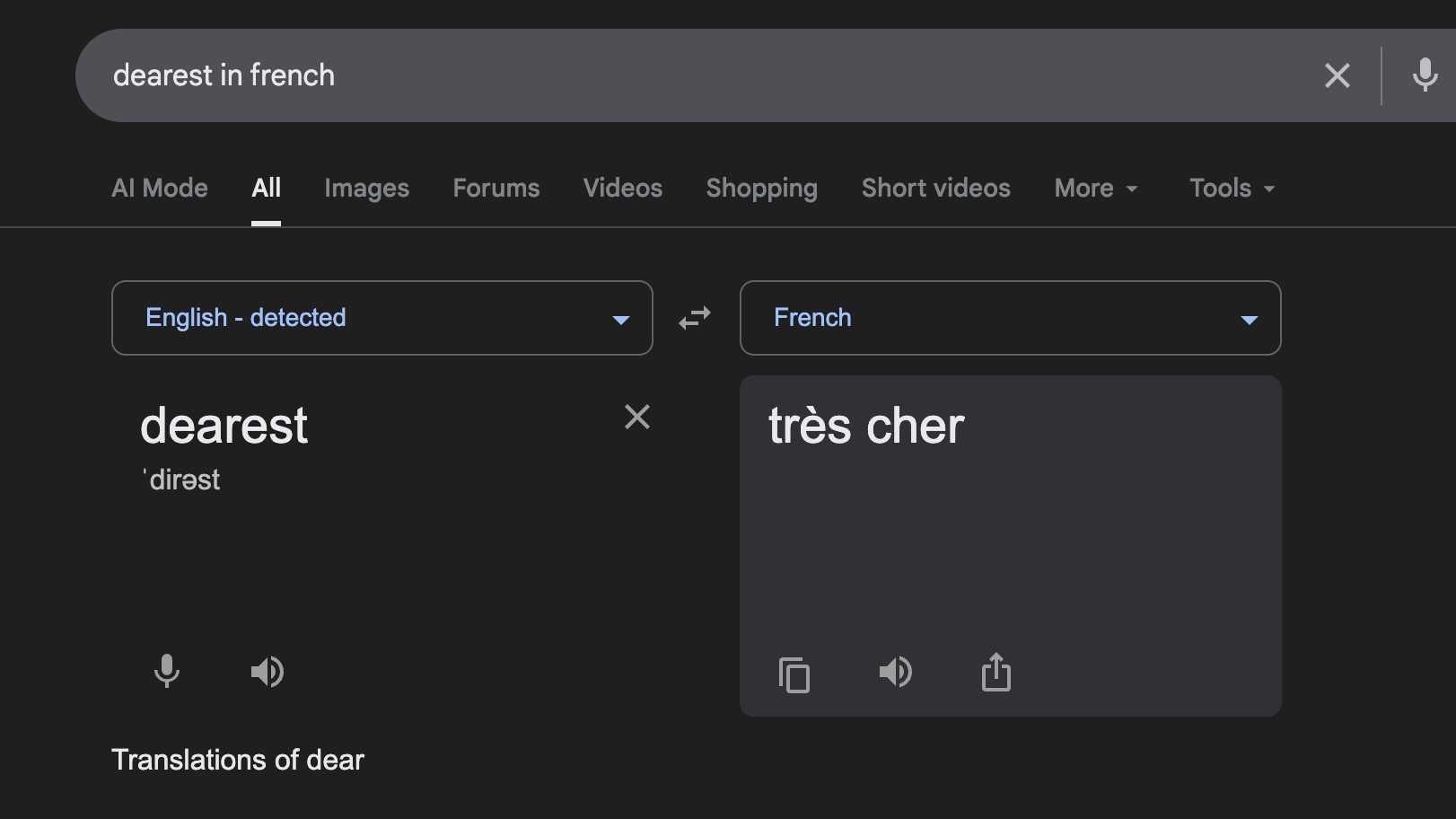
Task: Open AI Mode tab
Action: coord(160,189)
